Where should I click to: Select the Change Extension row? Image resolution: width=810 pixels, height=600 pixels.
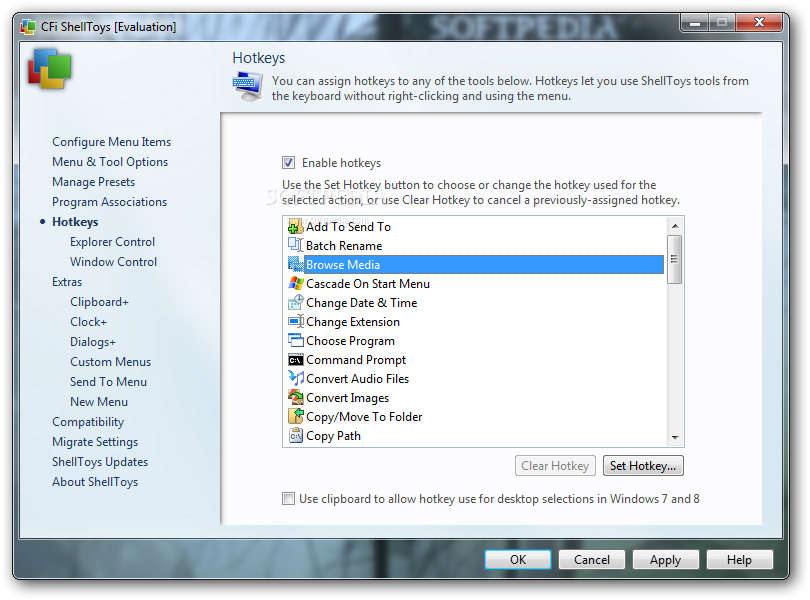(474, 321)
